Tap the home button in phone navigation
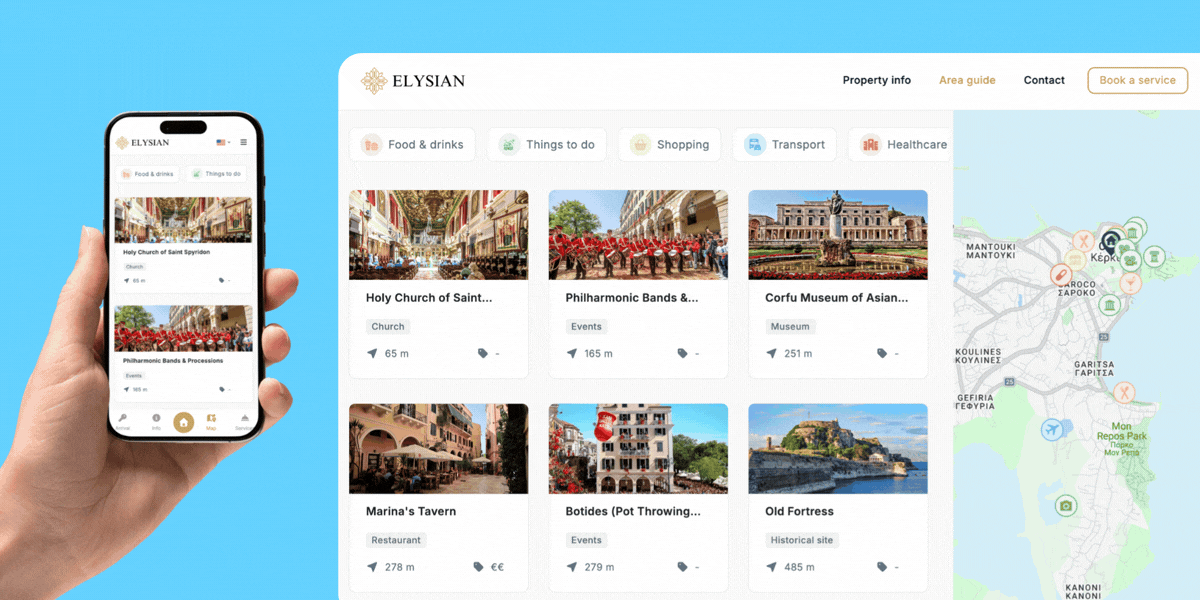Image resolution: width=1200 pixels, height=600 pixels. click(x=183, y=422)
